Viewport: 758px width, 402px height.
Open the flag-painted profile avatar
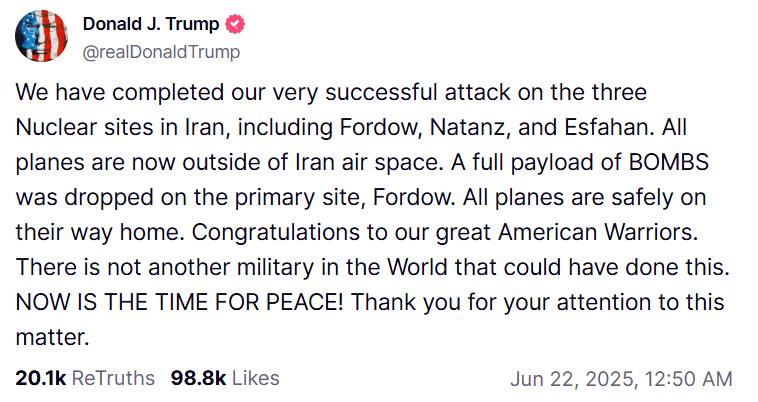click(42, 36)
